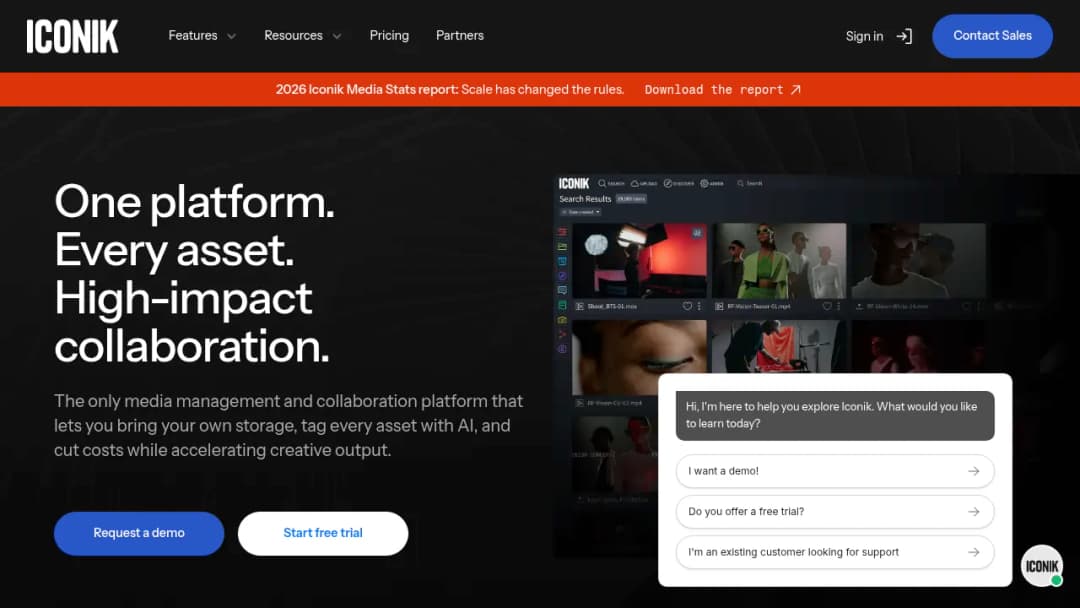Favorite the Teaser-01.mp4 clip with heart icon
The height and width of the screenshot is (608, 1080).
(x=827, y=306)
